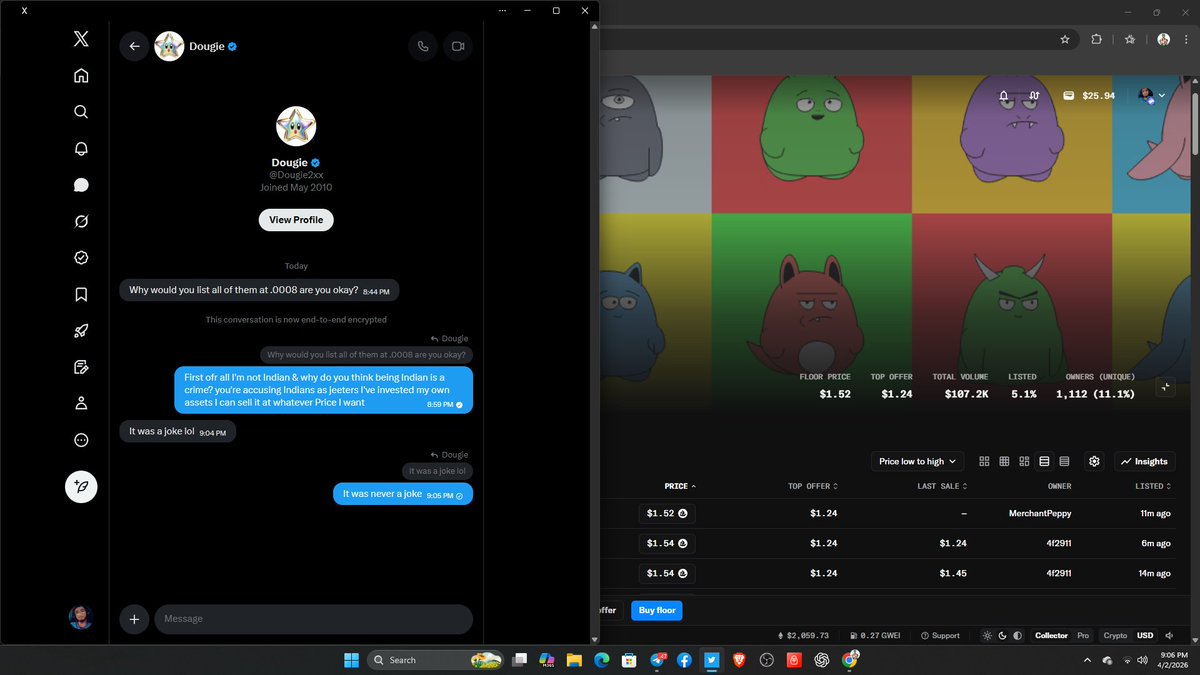Switch to light theme sun icon
Image resolution: width=1200 pixels, height=675 pixels.
pos(988,636)
